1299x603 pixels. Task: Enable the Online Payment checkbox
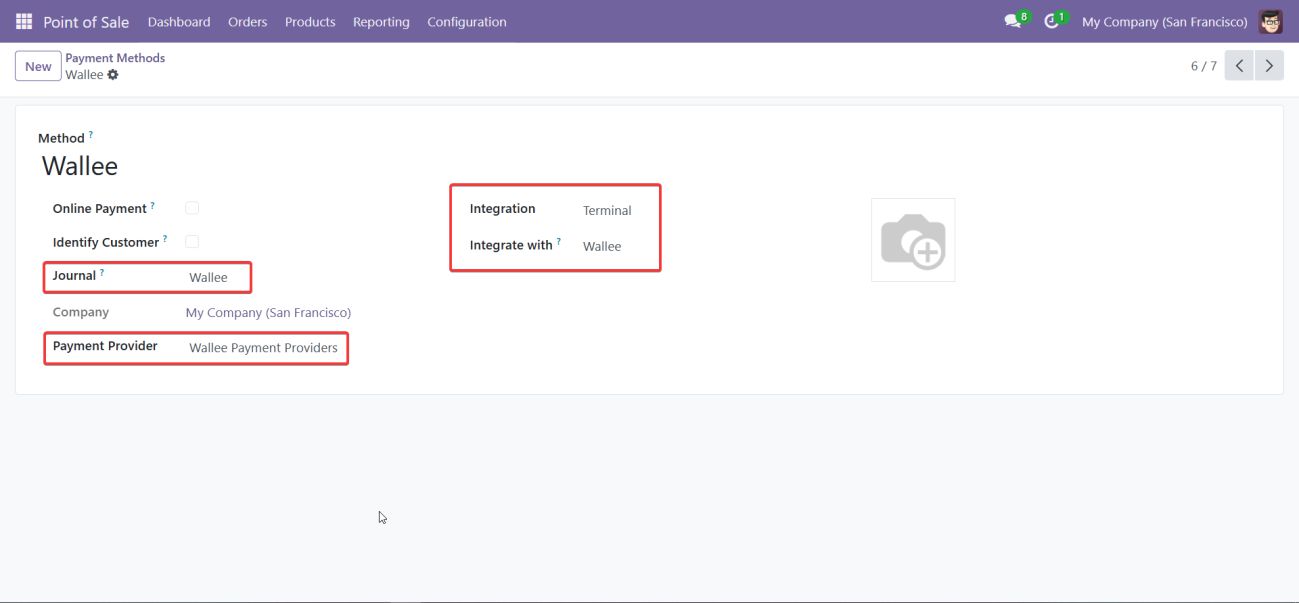click(x=192, y=208)
